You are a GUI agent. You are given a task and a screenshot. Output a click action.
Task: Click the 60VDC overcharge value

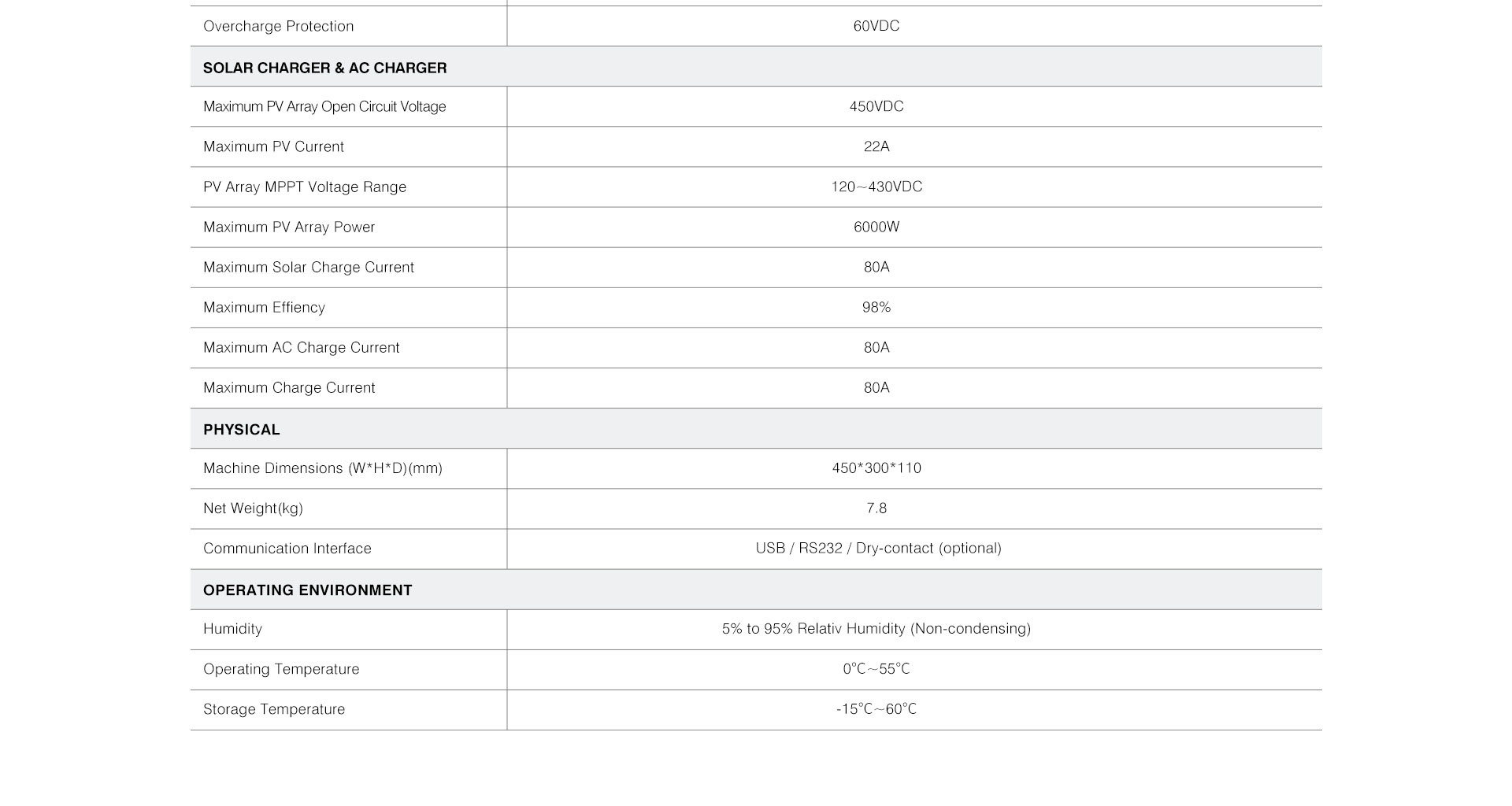click(876, 26)
